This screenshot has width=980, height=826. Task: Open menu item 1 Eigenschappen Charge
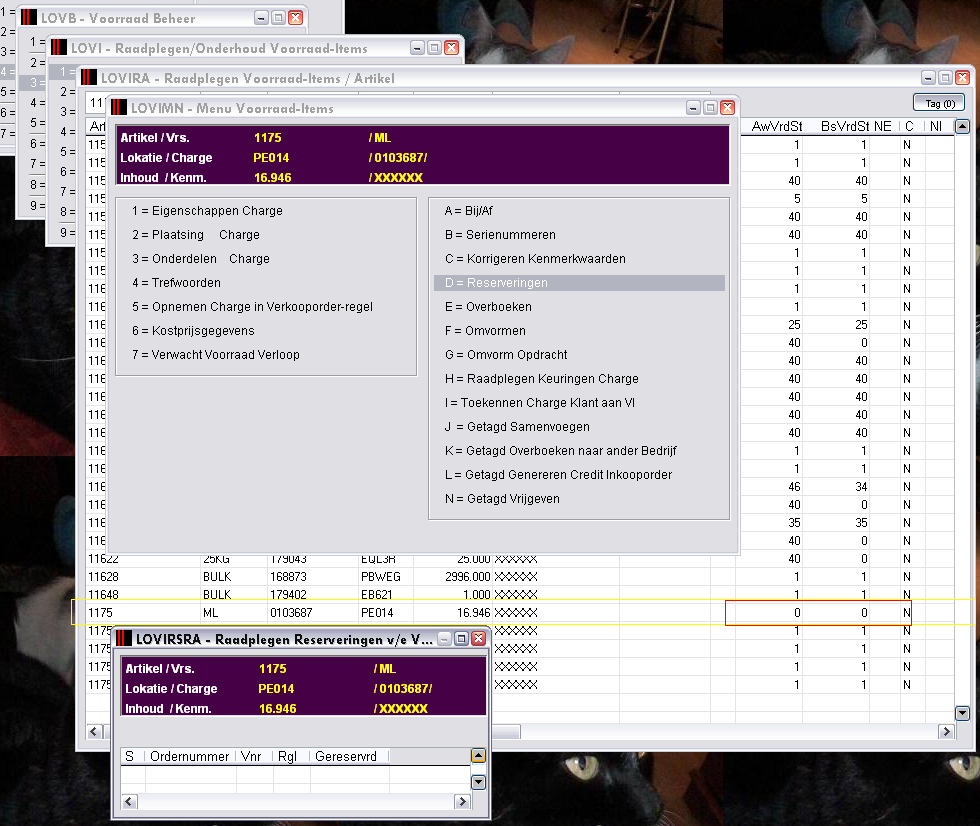click(x=208, y=211)
